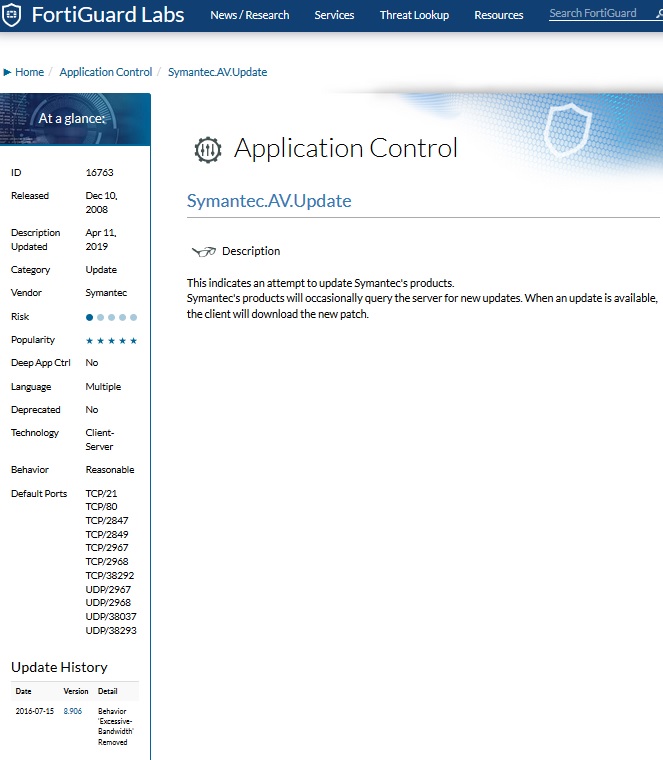
Task: Click the UDP/38293 port entry
Action: pos(111,631)
